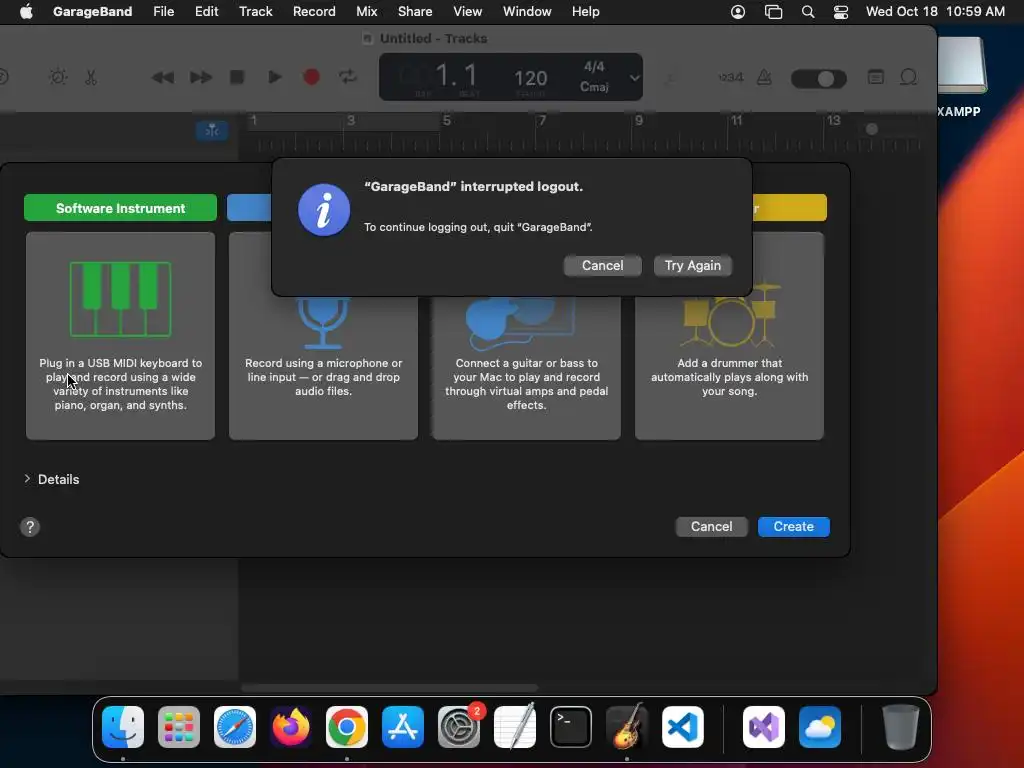Open the GarageBand application menu
The image size is (1024, 768).
(x=92, y=12)
